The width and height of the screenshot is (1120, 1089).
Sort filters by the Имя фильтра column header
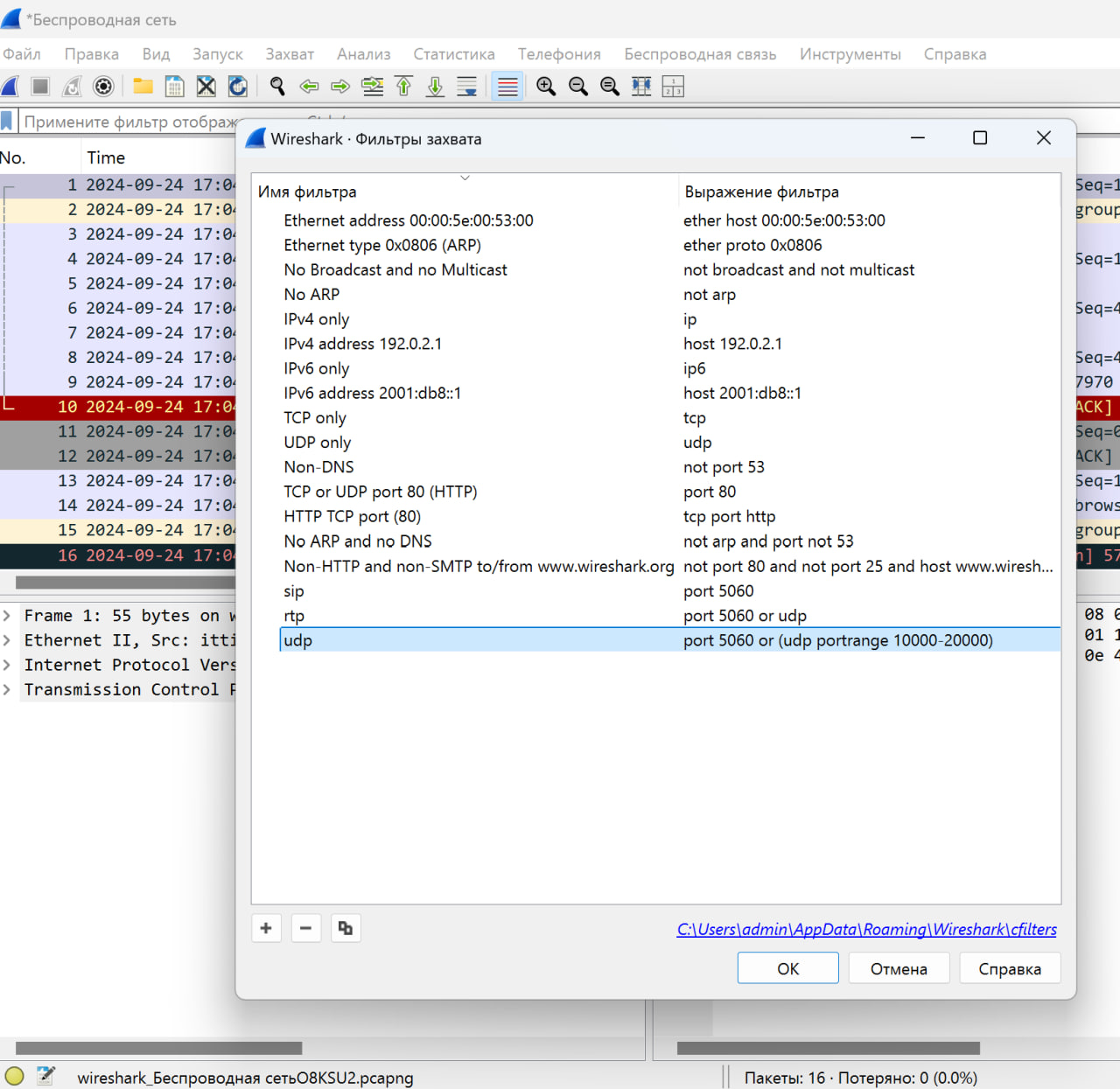(x=465, y=192)
